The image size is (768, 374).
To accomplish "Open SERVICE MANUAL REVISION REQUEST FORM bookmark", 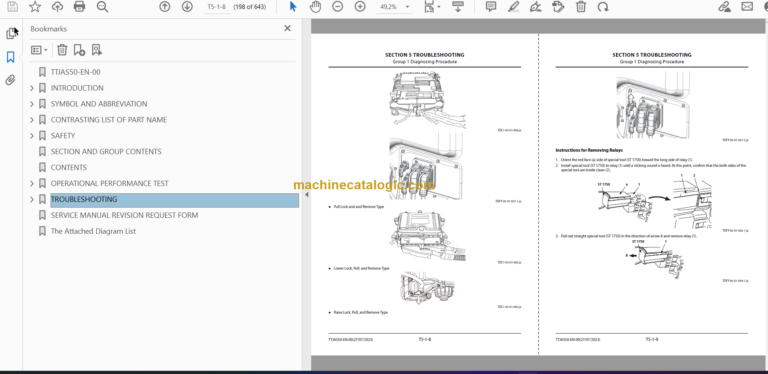I will (x=124, y=215).
